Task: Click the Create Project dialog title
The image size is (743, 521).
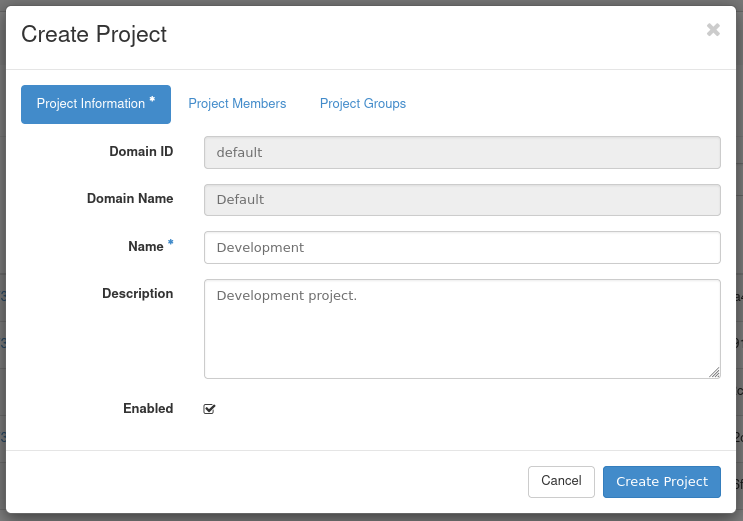Action: (94, 34)
